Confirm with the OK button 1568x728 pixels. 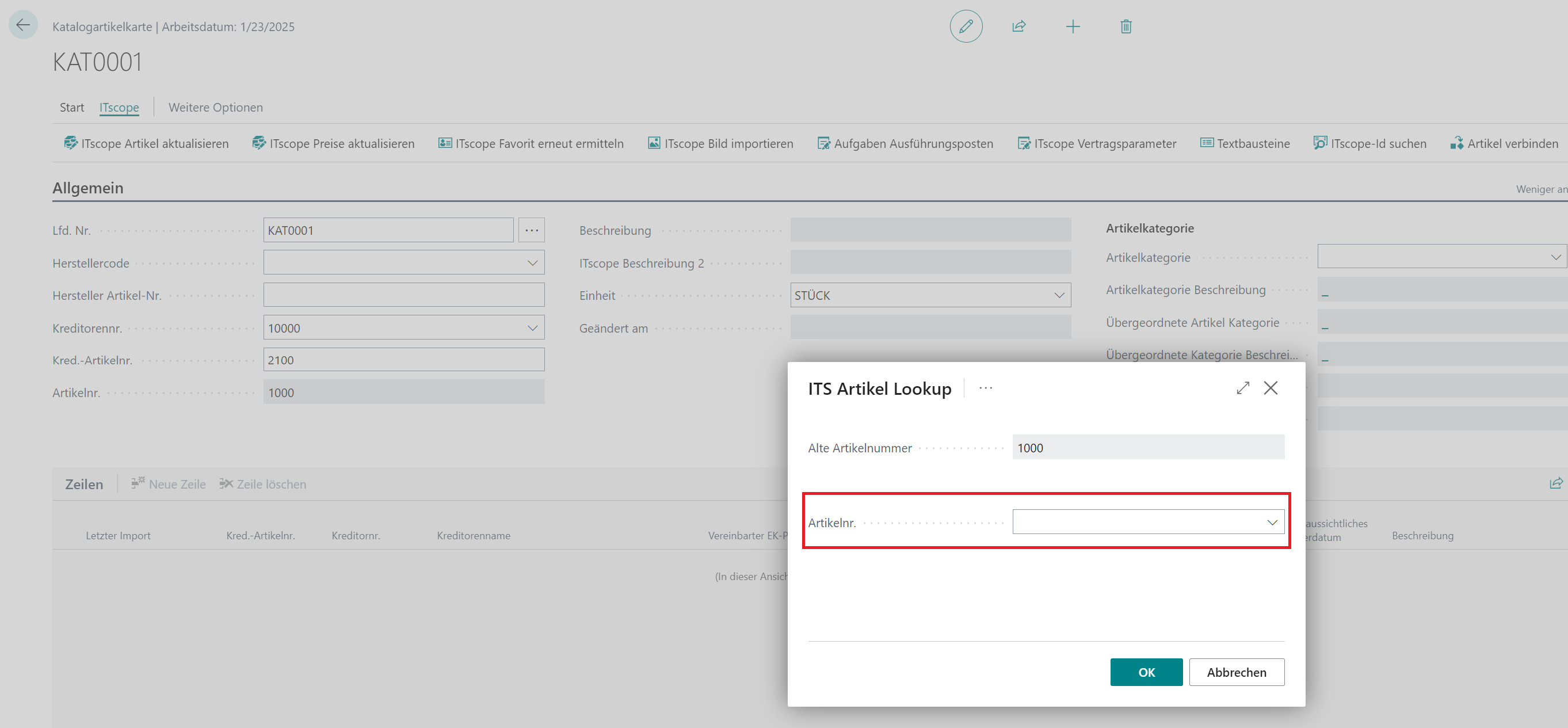[1146, 672]
